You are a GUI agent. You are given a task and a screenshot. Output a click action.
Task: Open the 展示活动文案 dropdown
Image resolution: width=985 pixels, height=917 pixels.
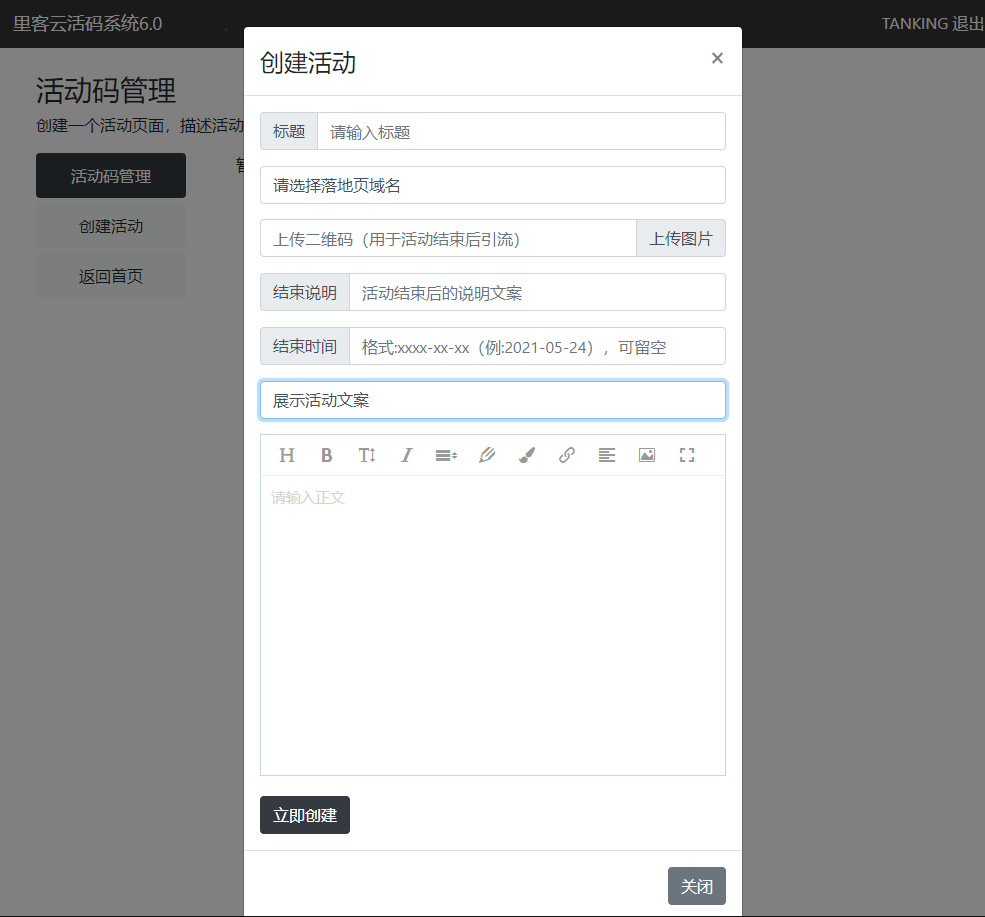click(x=493, y=400)
